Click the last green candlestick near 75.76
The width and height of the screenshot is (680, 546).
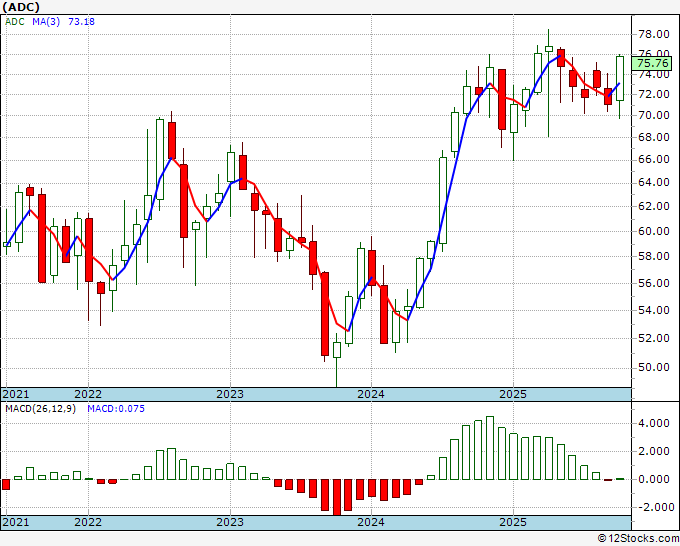point(619,78)
